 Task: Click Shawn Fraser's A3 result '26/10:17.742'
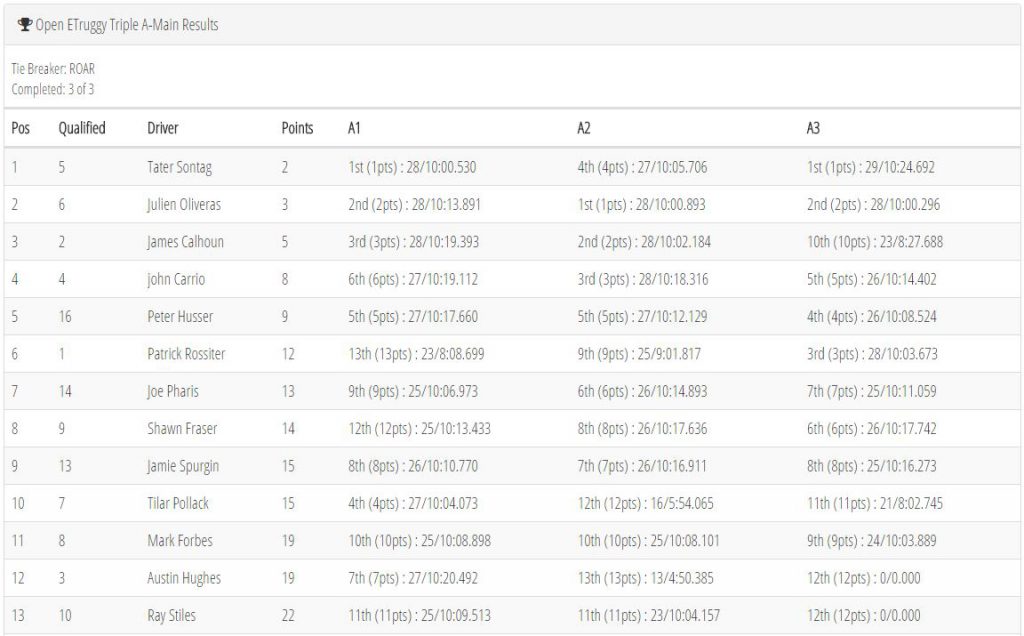coord(902,428)
